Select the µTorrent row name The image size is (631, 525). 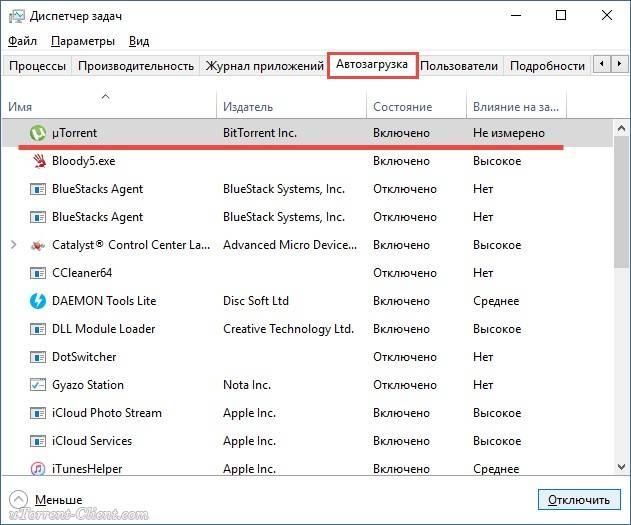(74, 133)
